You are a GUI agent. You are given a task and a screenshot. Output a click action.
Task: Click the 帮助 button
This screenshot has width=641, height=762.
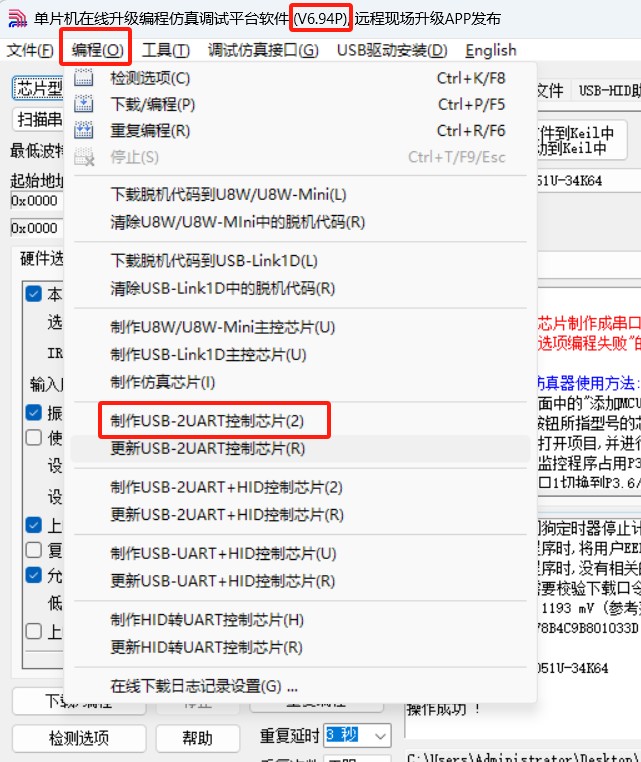198,738
